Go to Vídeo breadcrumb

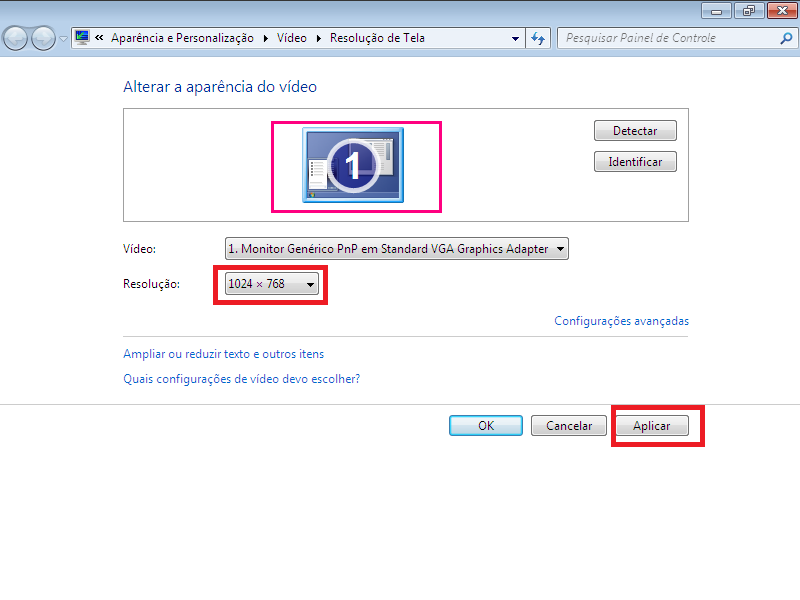[291, 38]
